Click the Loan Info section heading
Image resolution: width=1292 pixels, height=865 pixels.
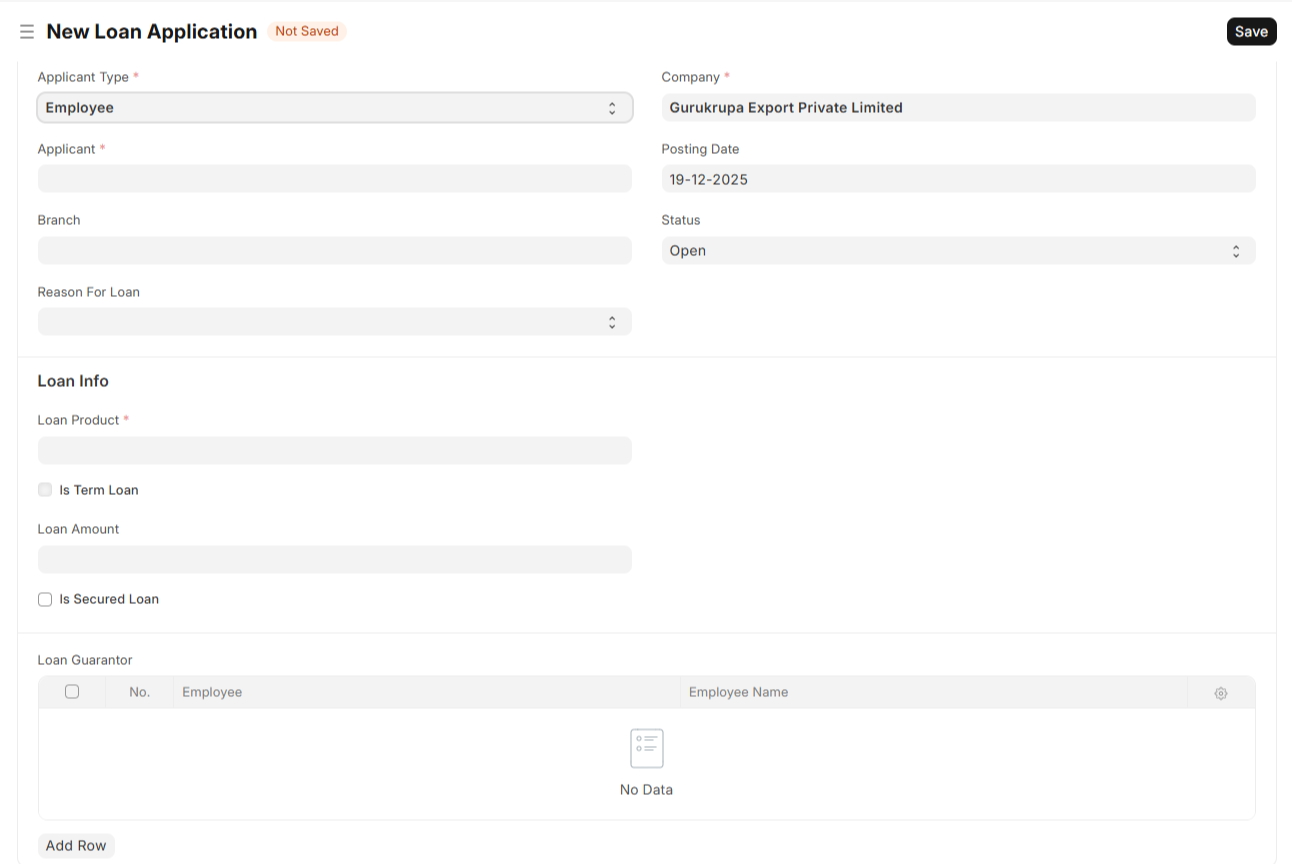(x=73, y=381)
